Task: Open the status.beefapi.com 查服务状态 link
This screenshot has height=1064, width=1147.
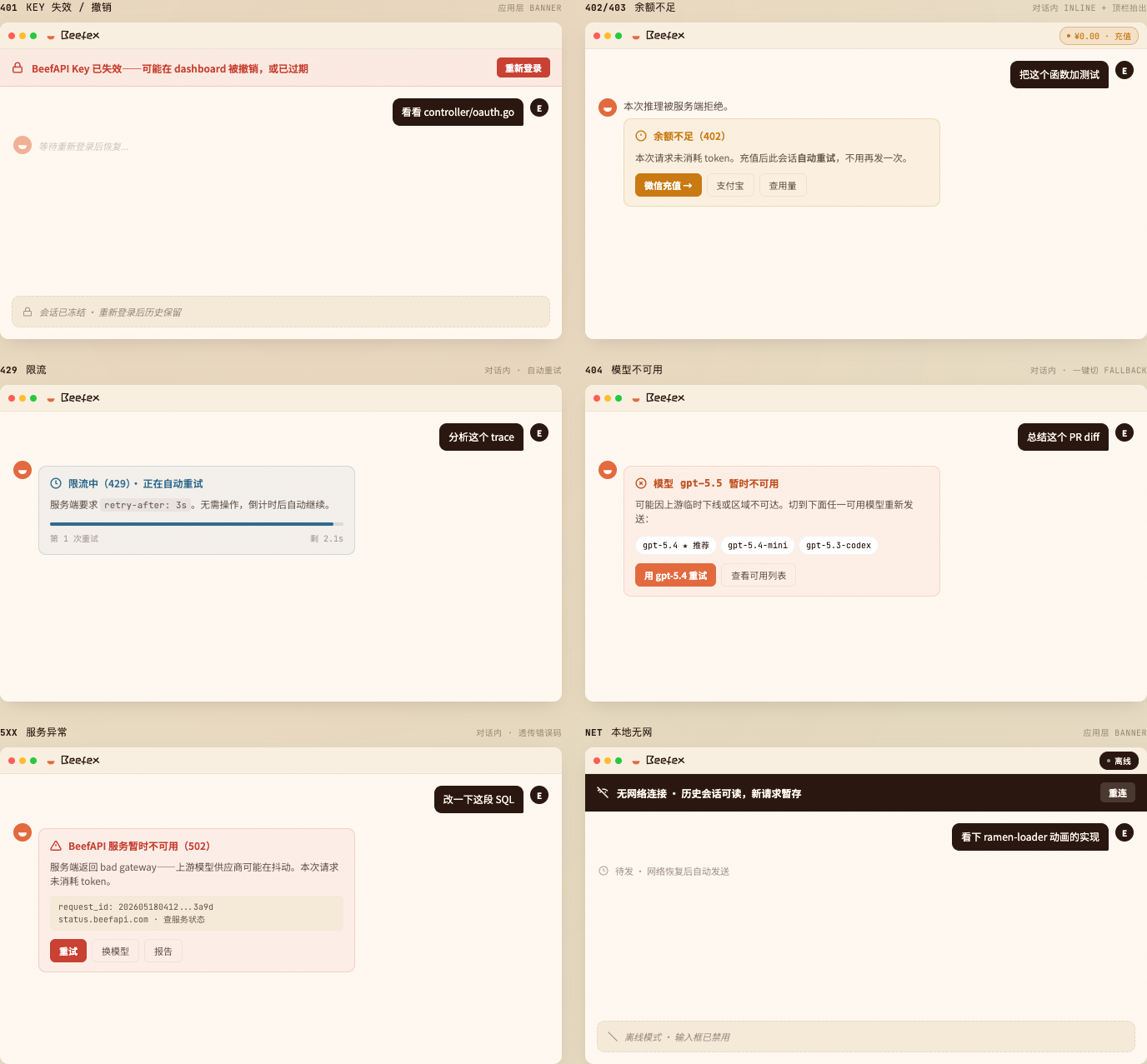Action: pos(132,920)
